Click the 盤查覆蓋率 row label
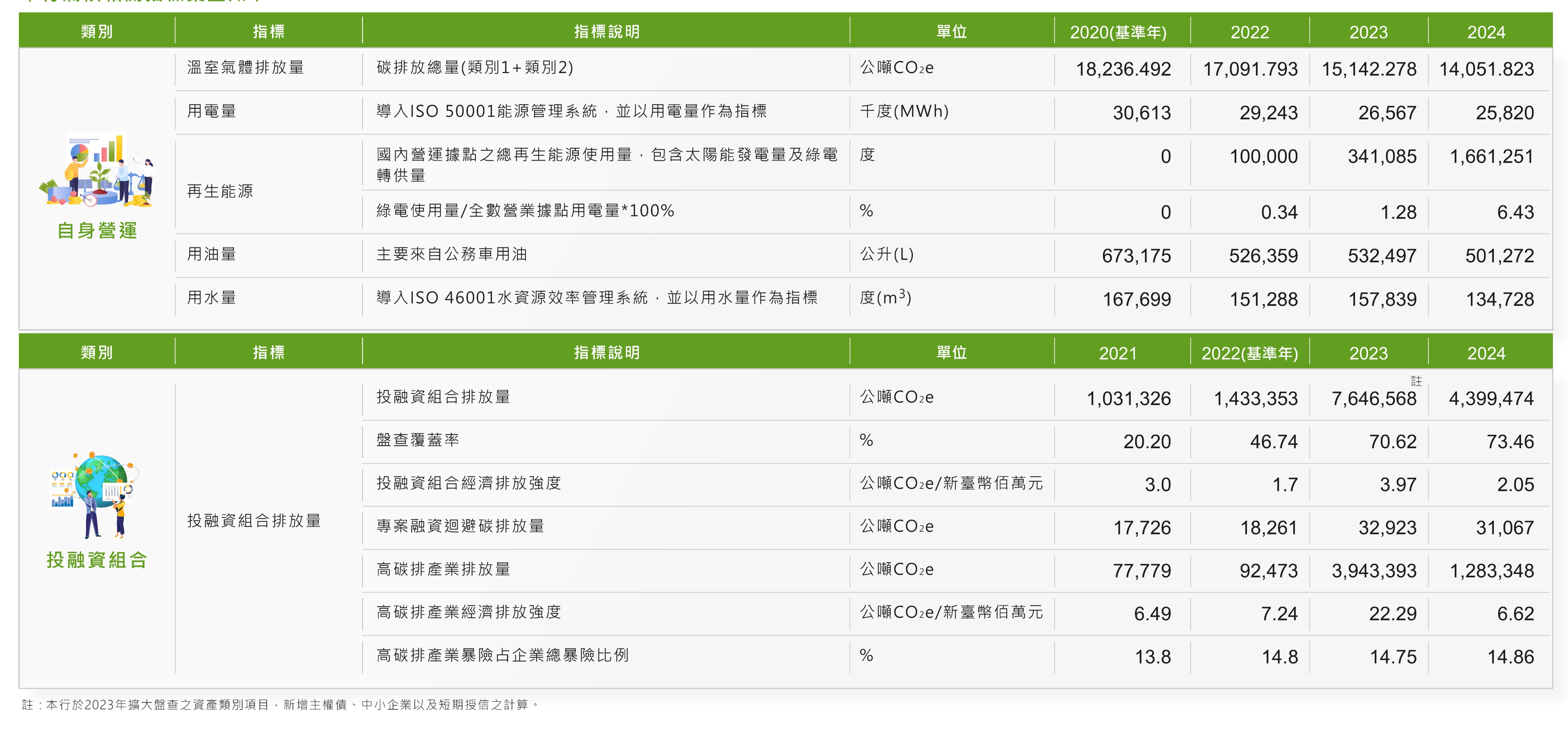The height and width of the screenshot is (731, 1568). click(x=418, y=440)
